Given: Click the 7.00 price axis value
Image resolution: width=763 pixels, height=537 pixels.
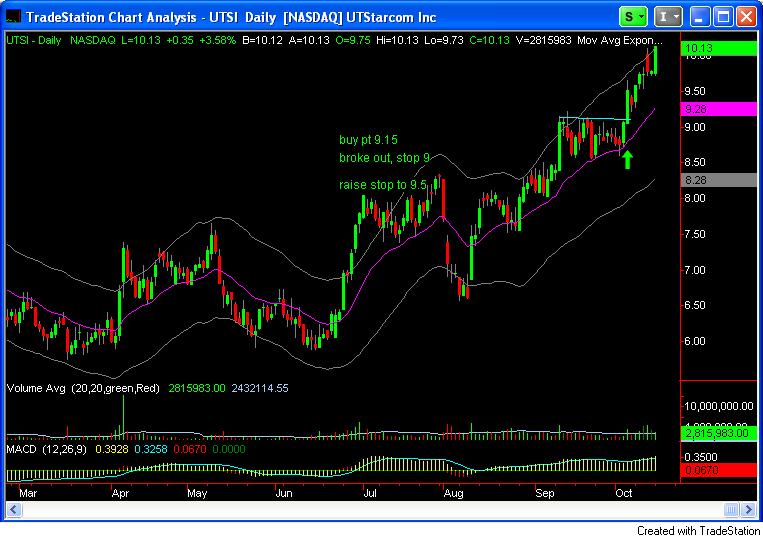Looking at the screenshot, I should (695, 270).
